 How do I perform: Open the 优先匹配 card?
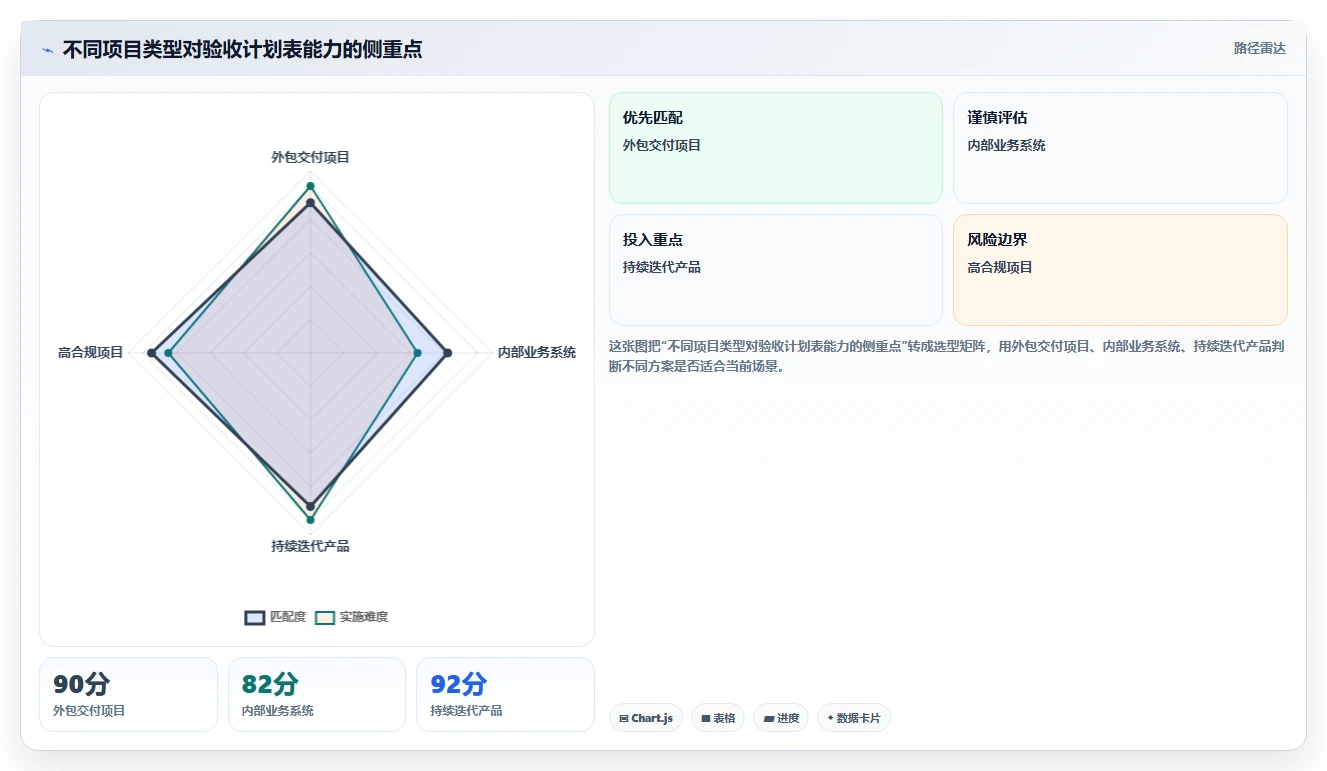tap(776, 148)
